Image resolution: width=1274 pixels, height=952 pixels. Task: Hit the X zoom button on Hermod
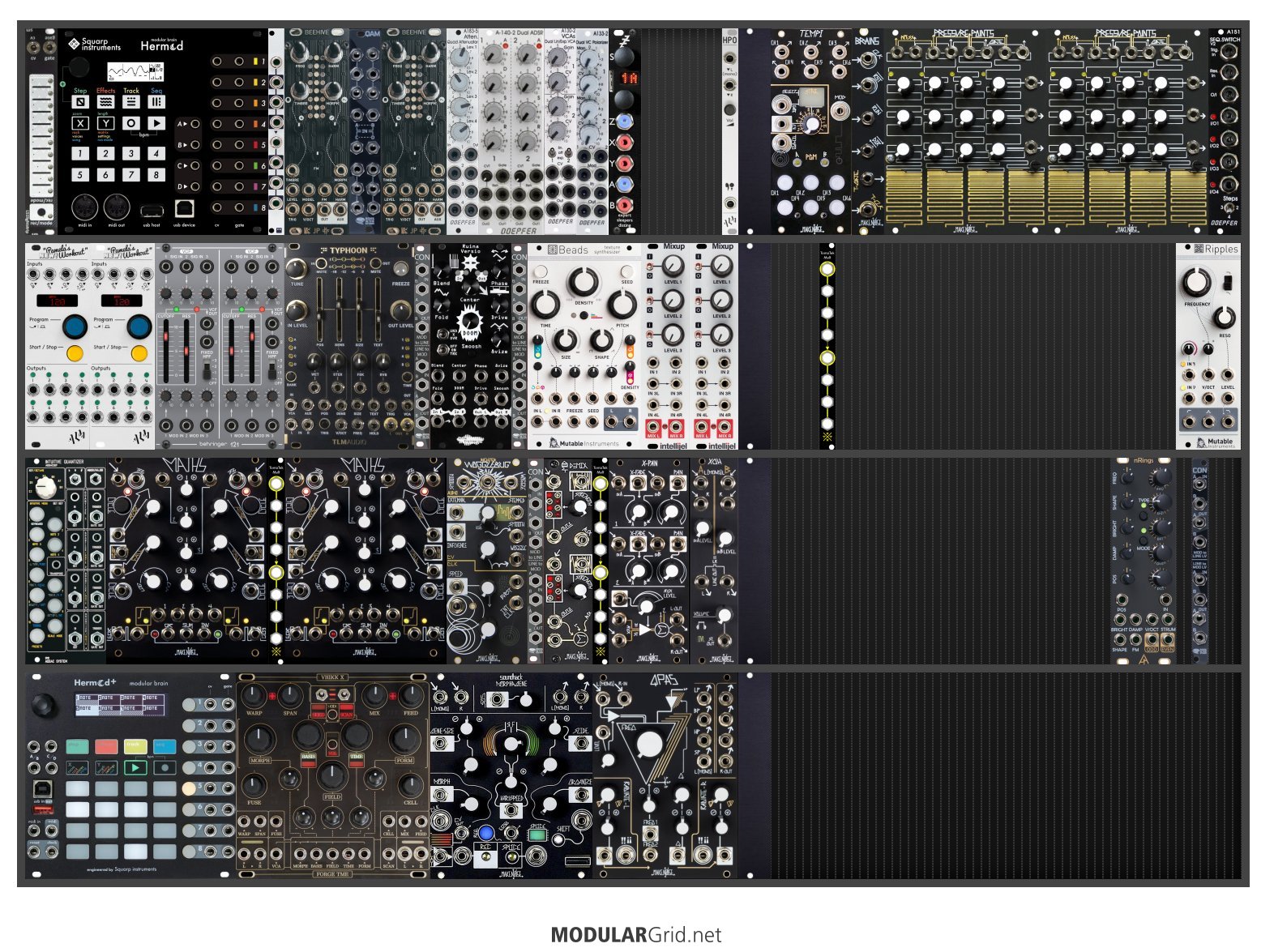(x=80, y=124)
